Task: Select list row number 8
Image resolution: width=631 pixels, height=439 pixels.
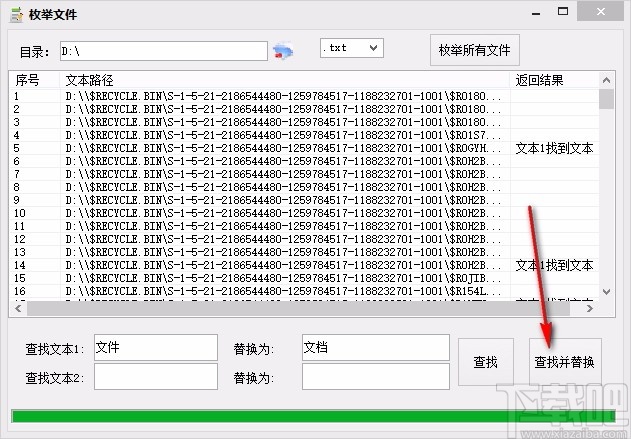Action: point(304,187)
